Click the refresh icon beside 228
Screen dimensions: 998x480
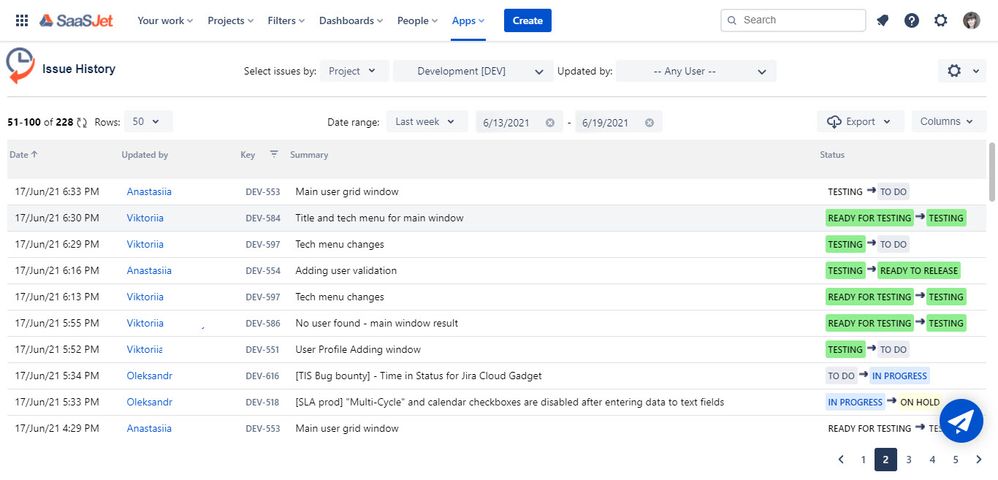tap(82, 122)
